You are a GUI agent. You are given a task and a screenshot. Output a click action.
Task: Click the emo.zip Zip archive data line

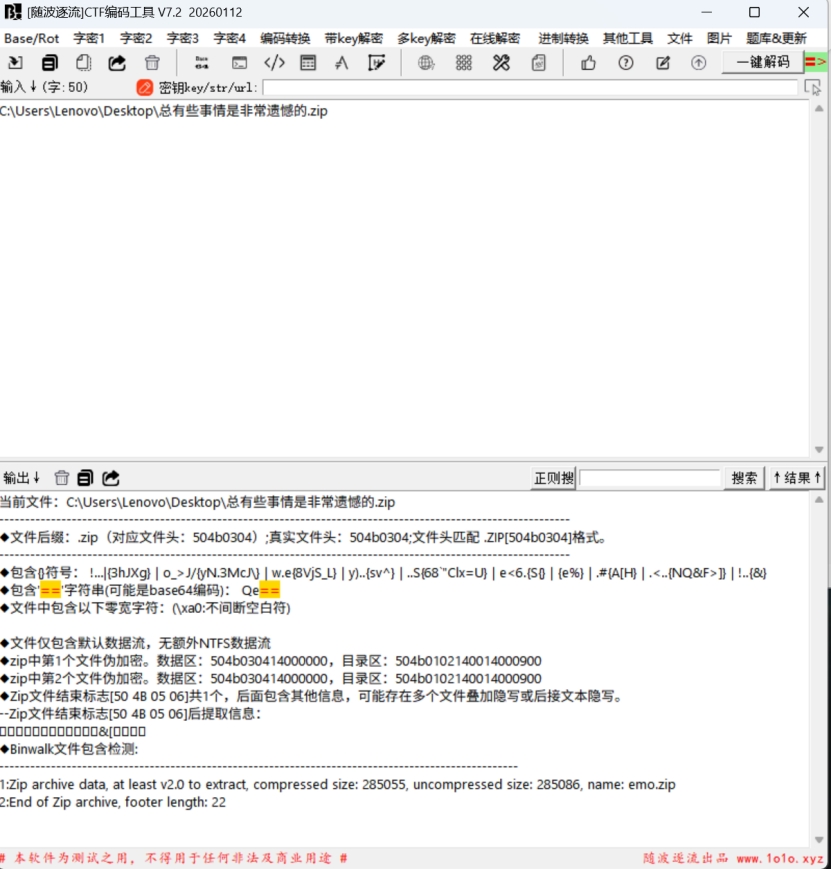click(338, 785)
